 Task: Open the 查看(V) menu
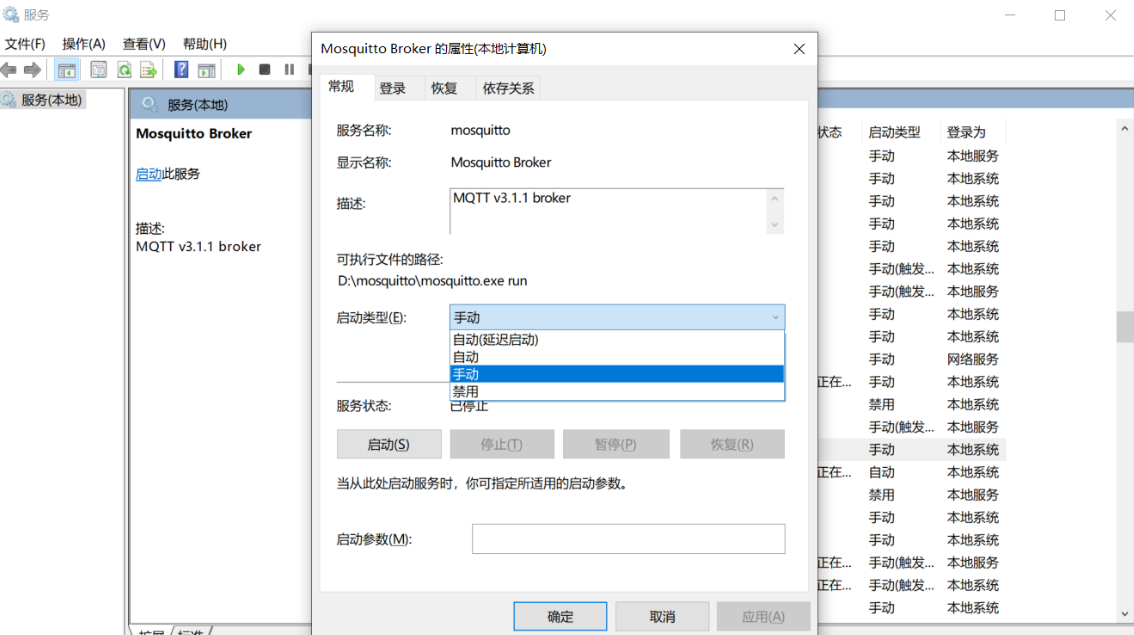click(x=144, y=44)
